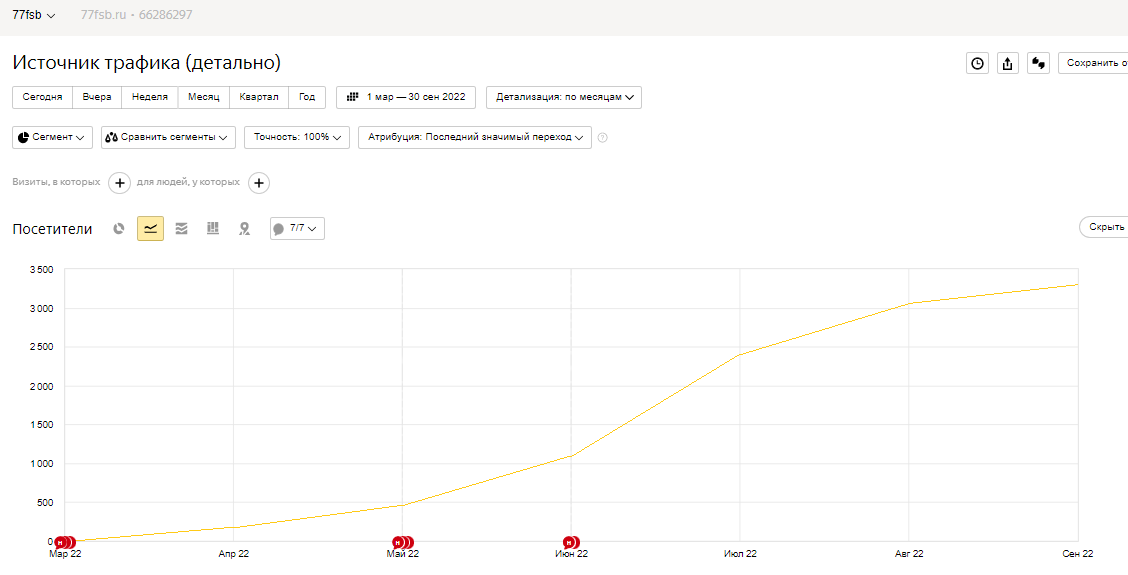Open the map chart view
Image resolution: width=1128 pixels, height=575 pixels.
243,229
